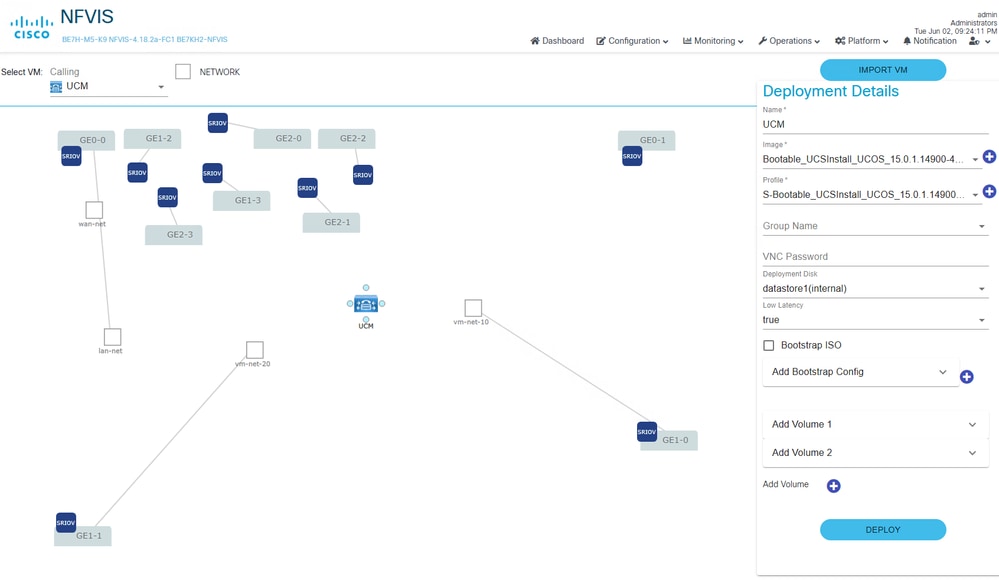Click the GE2-0 interface node
The image size is (999, 580).
pos(282,138)
